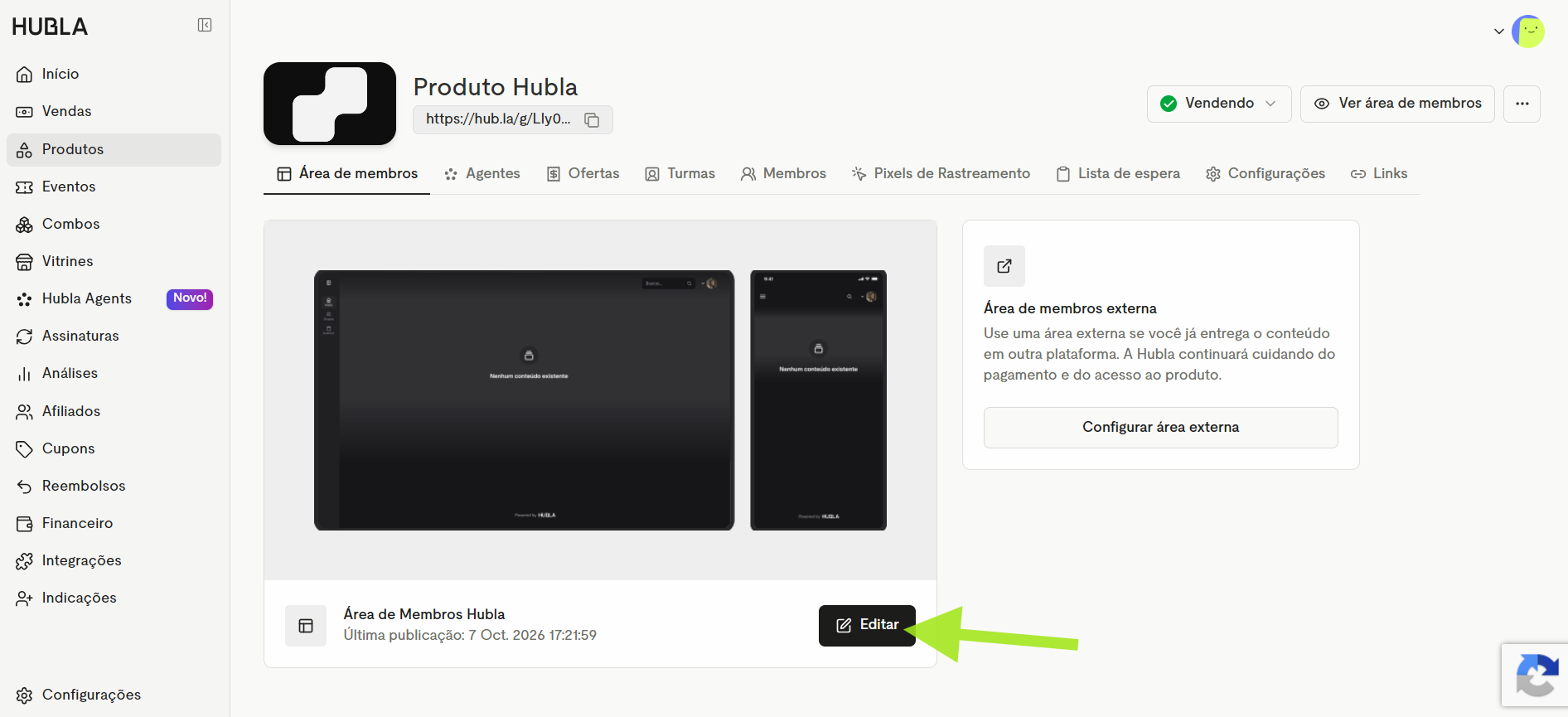
Task: Open Início in the sidebar
Action: click(114, 75)
